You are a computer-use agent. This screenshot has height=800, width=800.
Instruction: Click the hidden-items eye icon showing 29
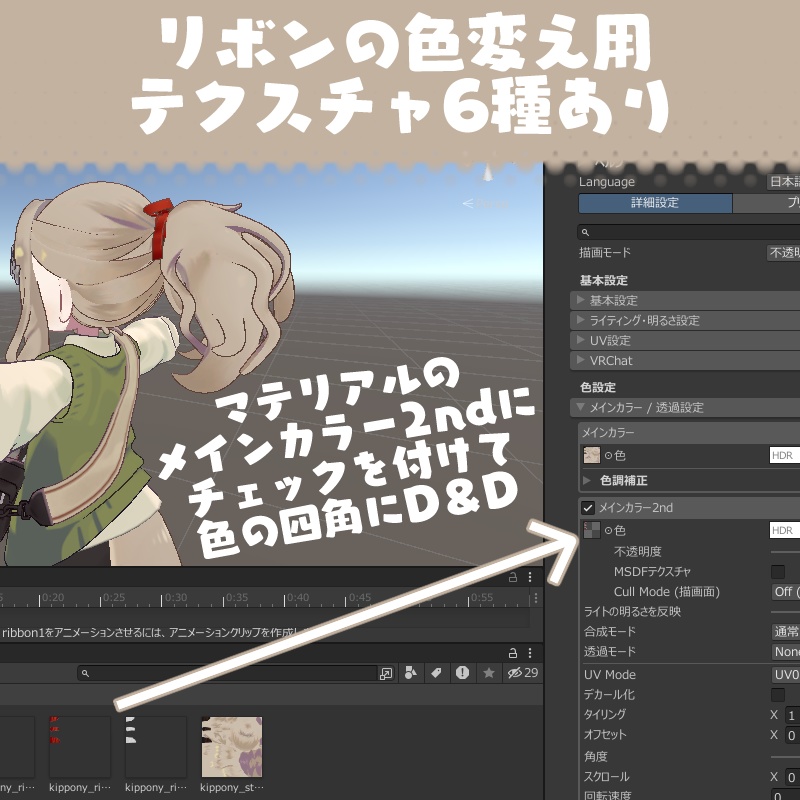[x=516, y=672]
